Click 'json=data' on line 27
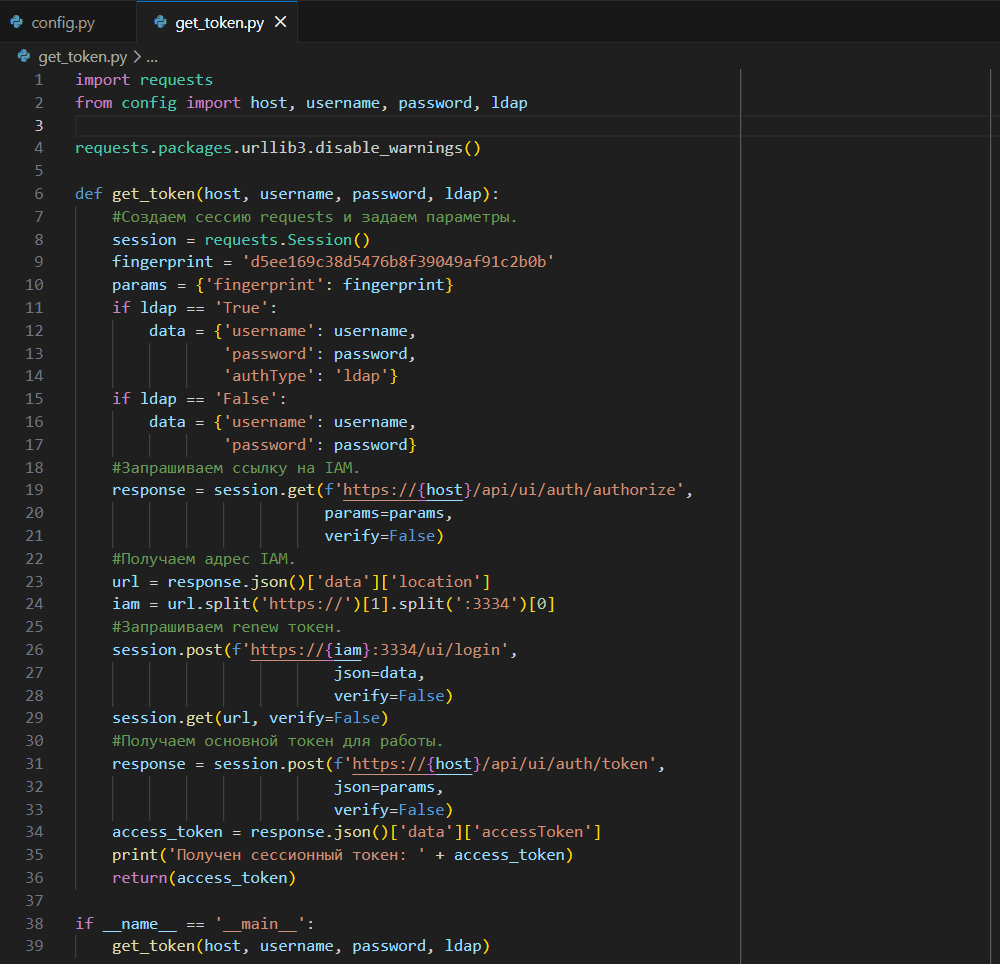The height and width of the screenshot is (964, 1000). click(x=375, y=673)
